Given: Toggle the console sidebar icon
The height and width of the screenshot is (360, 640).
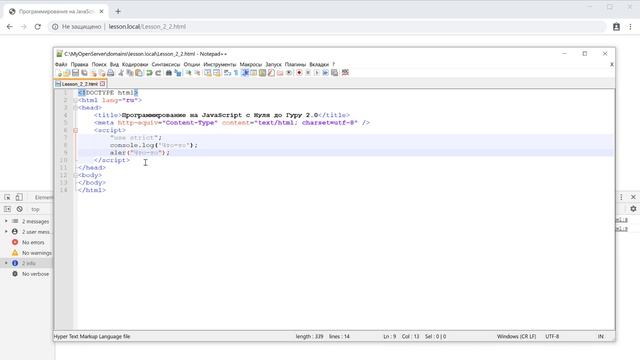Looking at the screenshot, I should 7,209.
